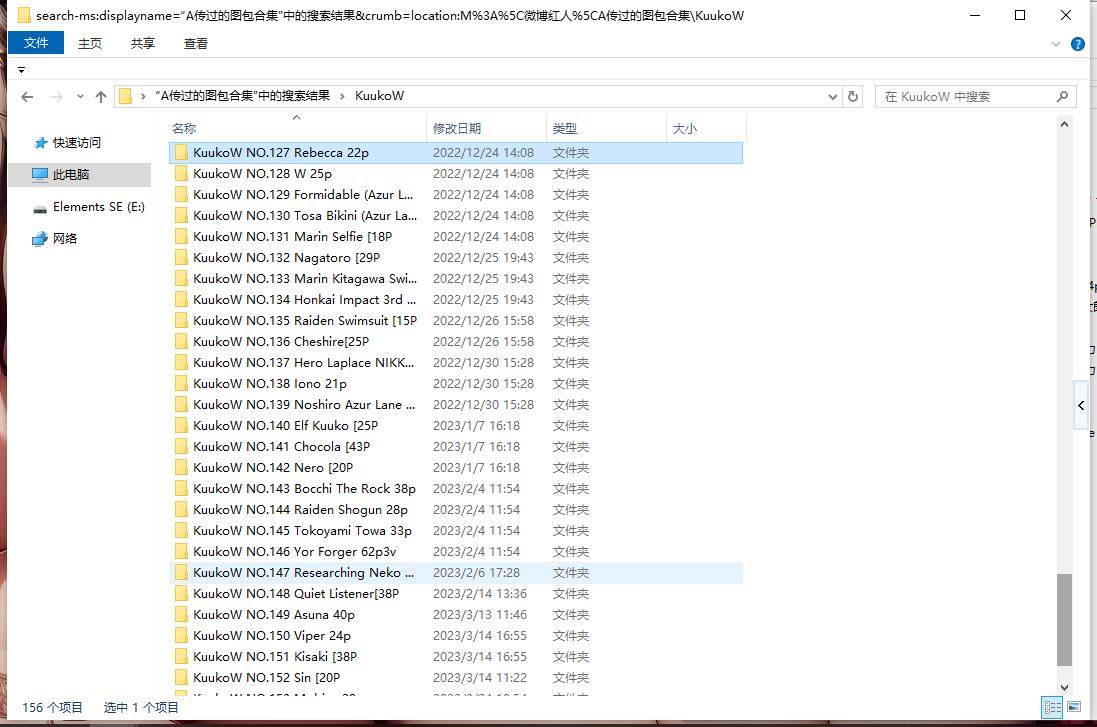Viewport: 1097px width, 727px height.
Task: Open the 主页 Home ribbon tab
Action: (90, 43)
